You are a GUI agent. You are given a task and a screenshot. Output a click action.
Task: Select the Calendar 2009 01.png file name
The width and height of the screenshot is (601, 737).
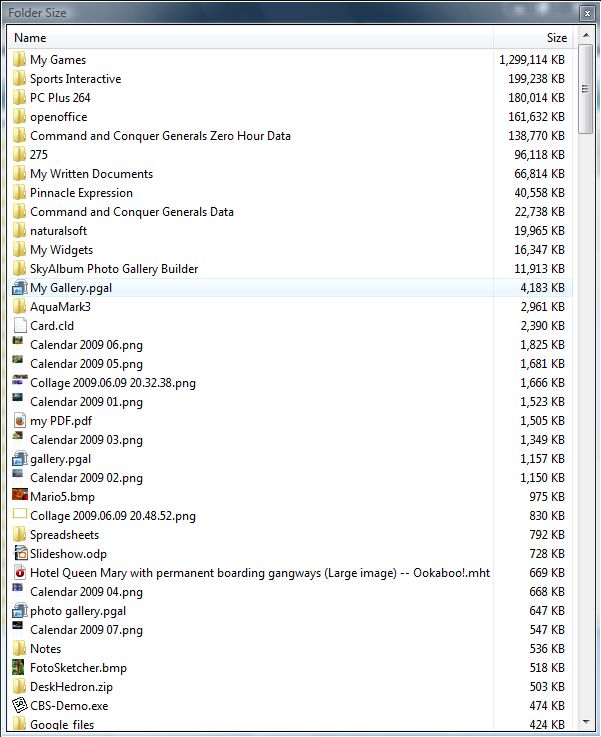click(x=86, y=402)
